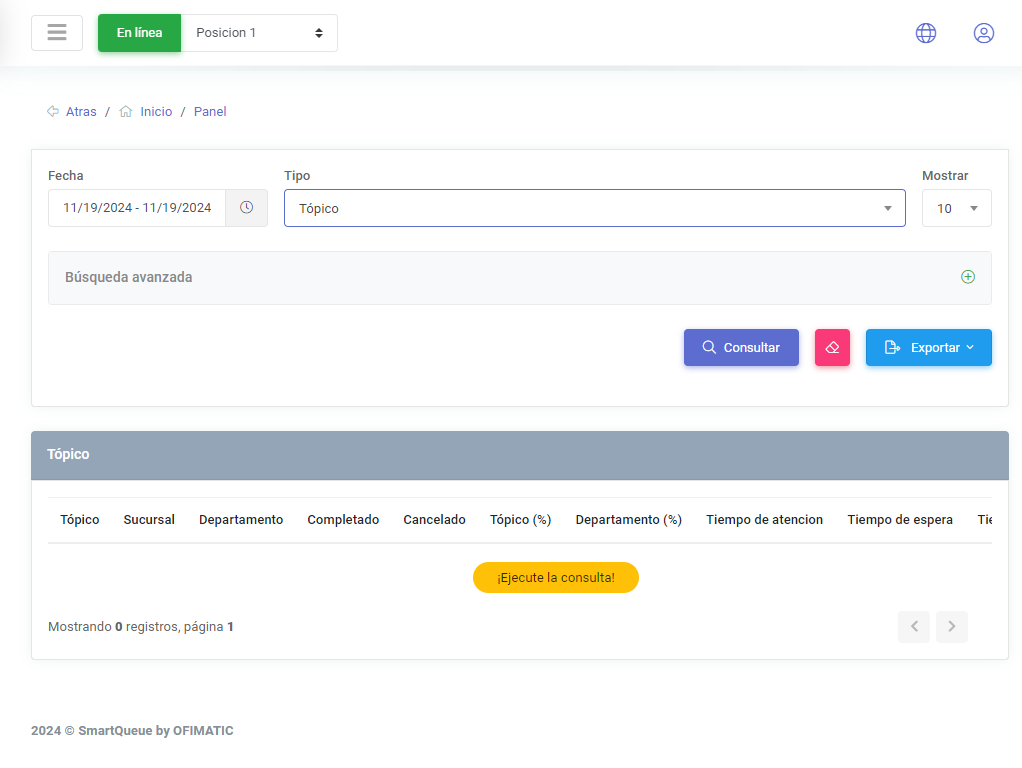Screen dimensions: 1022x768
Task: Click the green plus icon in Búsqueda avanzada
Action: click(967, 277)
